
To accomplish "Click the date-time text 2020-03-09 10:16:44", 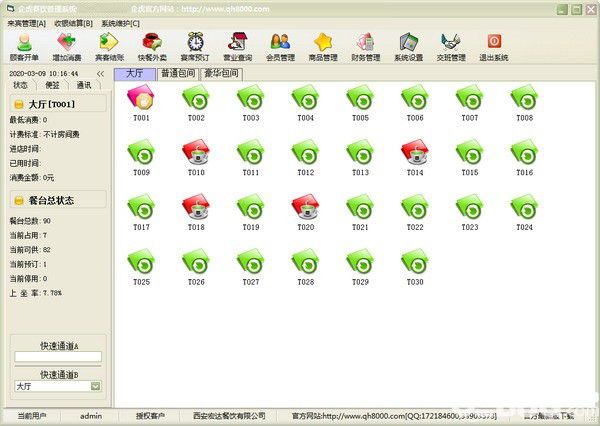I will pyautogui.click(x=44, y=73).
